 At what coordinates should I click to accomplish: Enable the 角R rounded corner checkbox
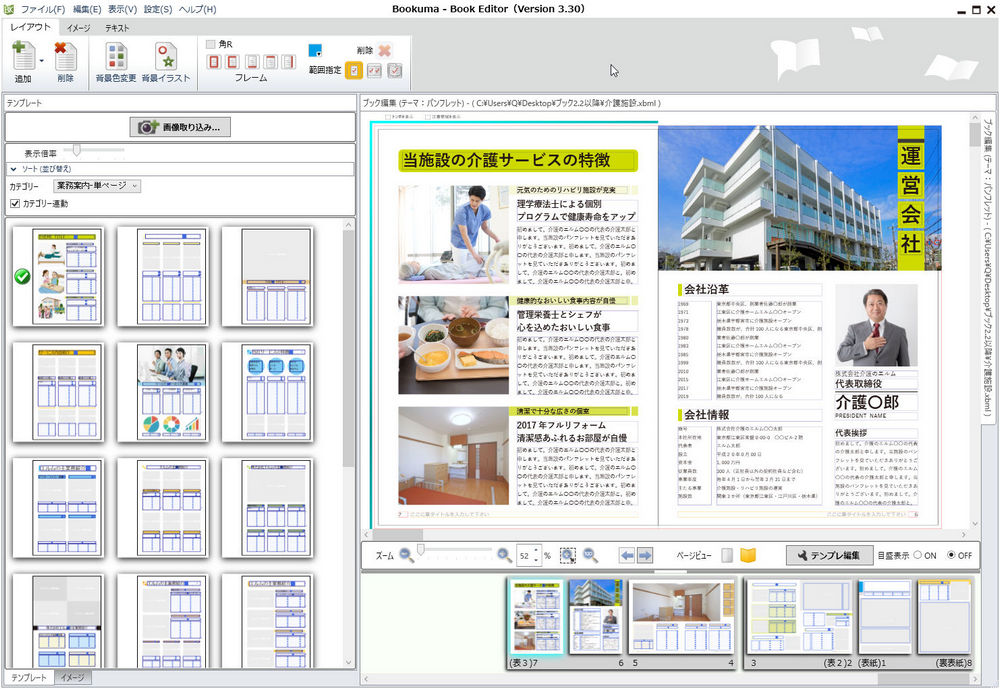(x=211, y=44)
